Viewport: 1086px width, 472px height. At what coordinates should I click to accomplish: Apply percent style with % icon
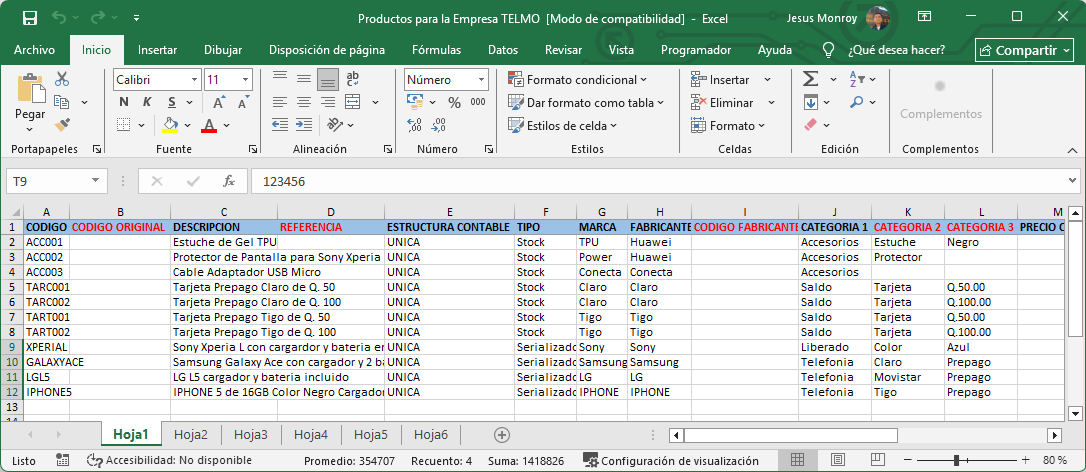coord(454,103)
